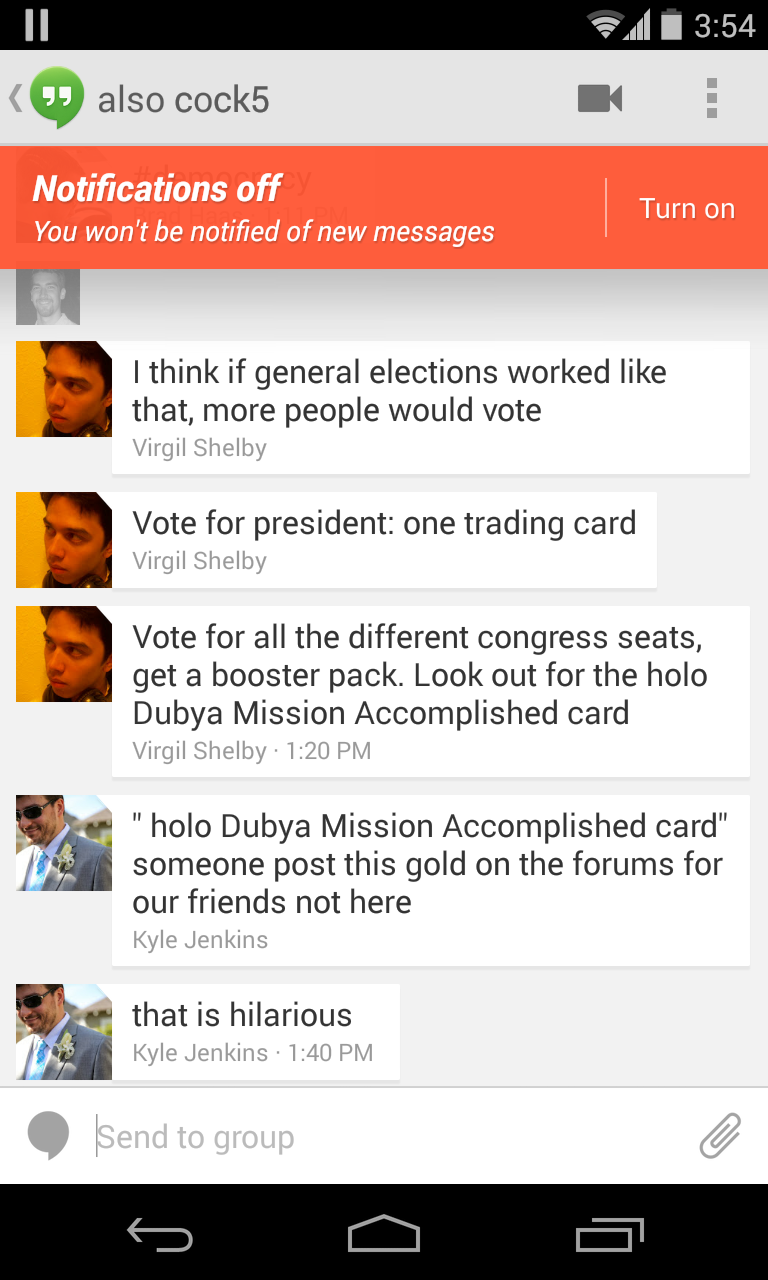Open the three-dot overflow menu

[712, 98]
